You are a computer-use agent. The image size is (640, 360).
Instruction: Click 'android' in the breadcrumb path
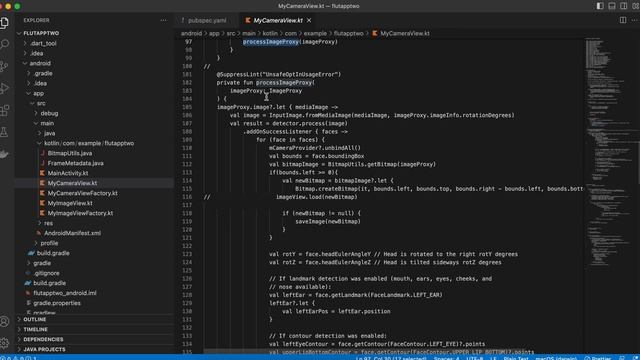coord(191,33)
